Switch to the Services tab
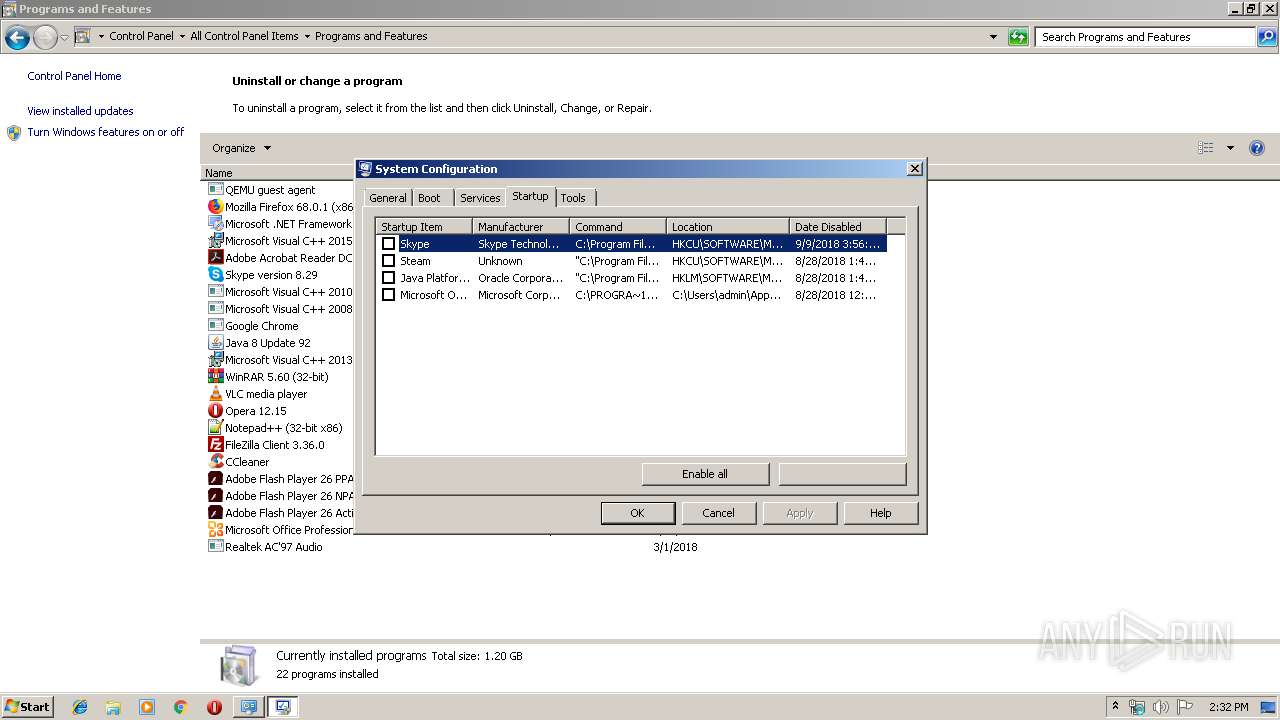This screenshot has height=720, width=1280. (x=480, y=198)
